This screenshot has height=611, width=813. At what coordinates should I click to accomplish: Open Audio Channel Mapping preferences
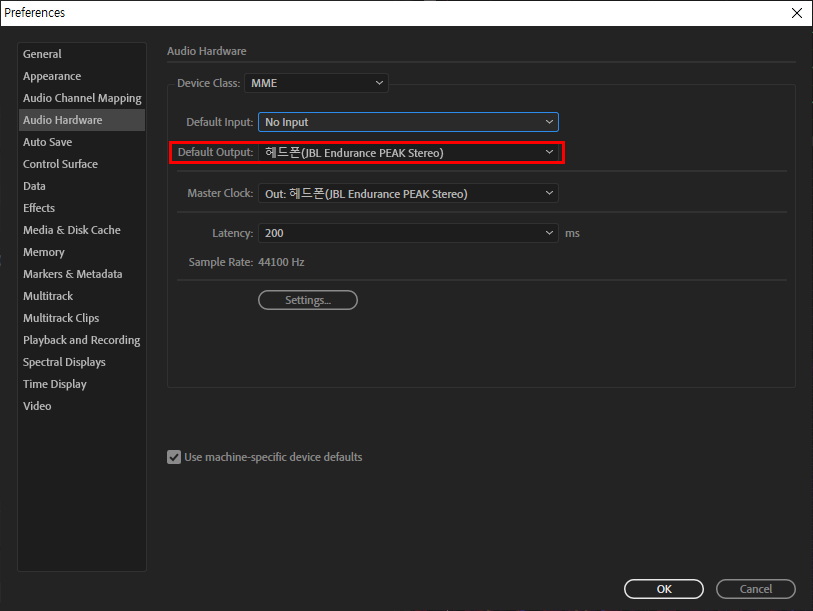point(81,98)
